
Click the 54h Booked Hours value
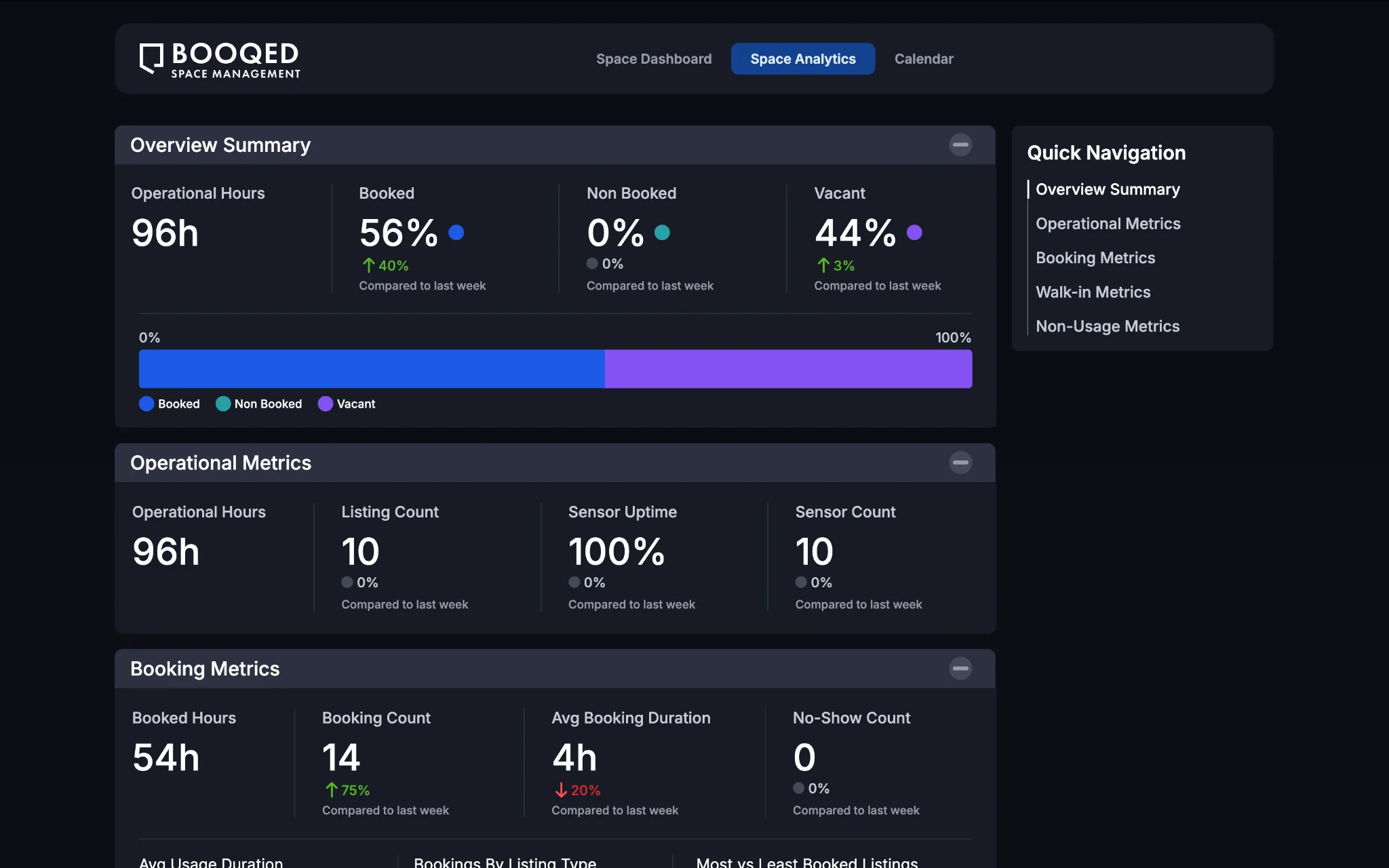(166, 757)
